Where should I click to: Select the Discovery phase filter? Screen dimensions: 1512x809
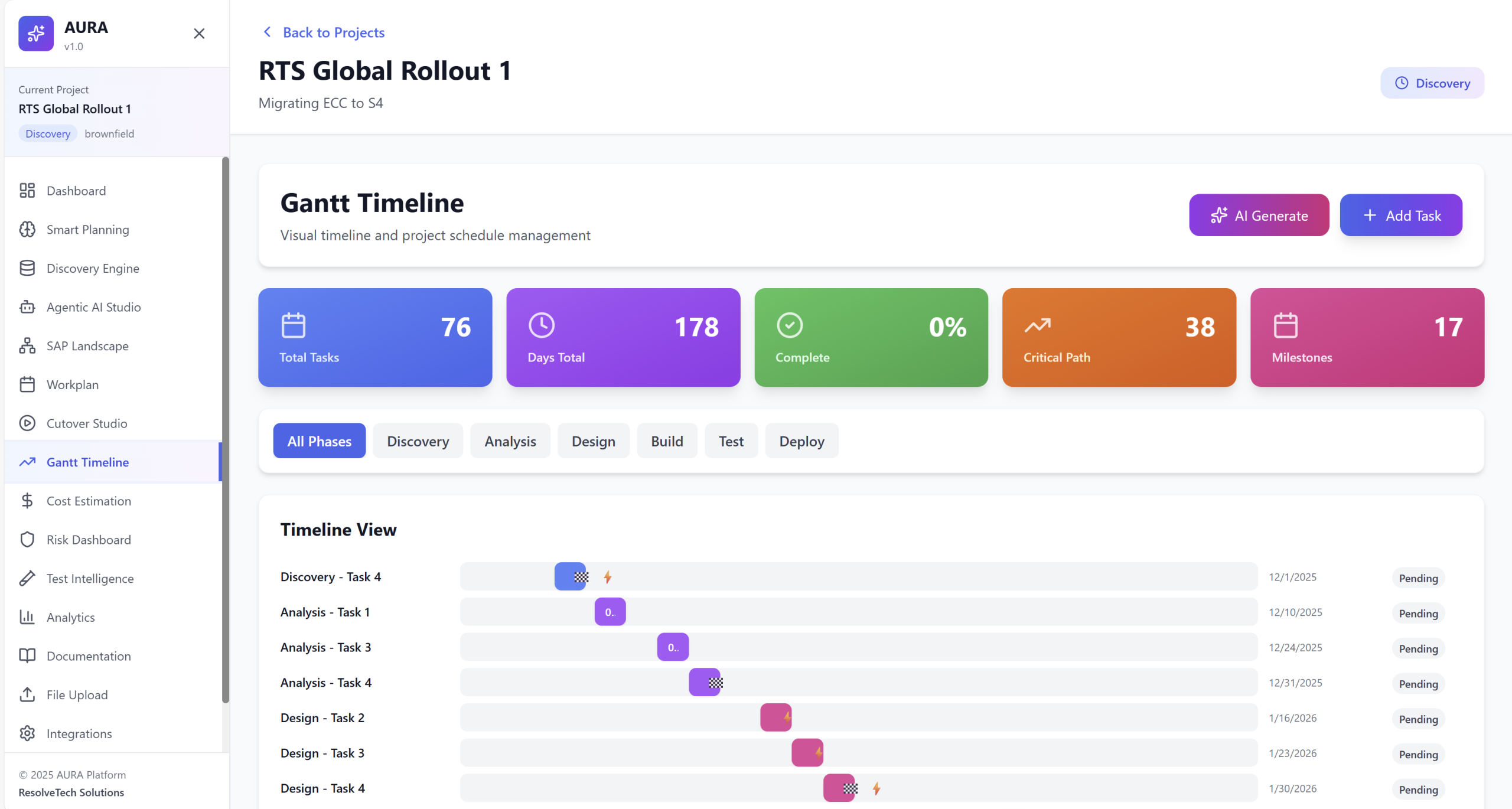tap(418, 441)
